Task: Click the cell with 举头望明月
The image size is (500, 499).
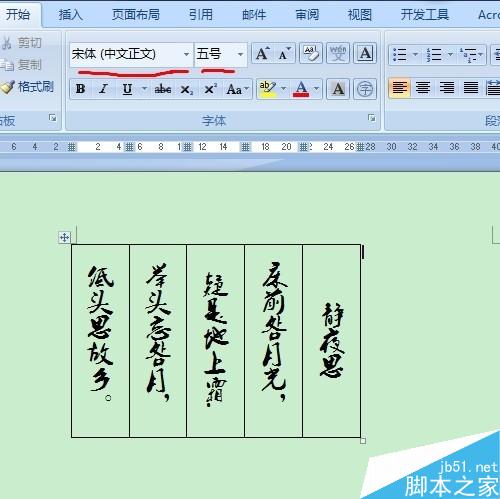Action: tap(158, 341)
